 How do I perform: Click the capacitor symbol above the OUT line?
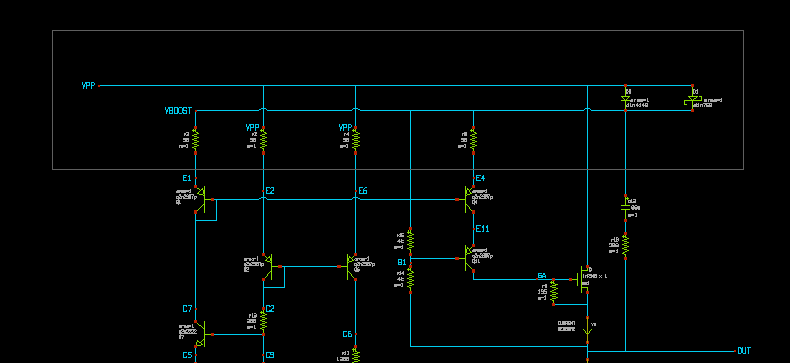[626, 208]
